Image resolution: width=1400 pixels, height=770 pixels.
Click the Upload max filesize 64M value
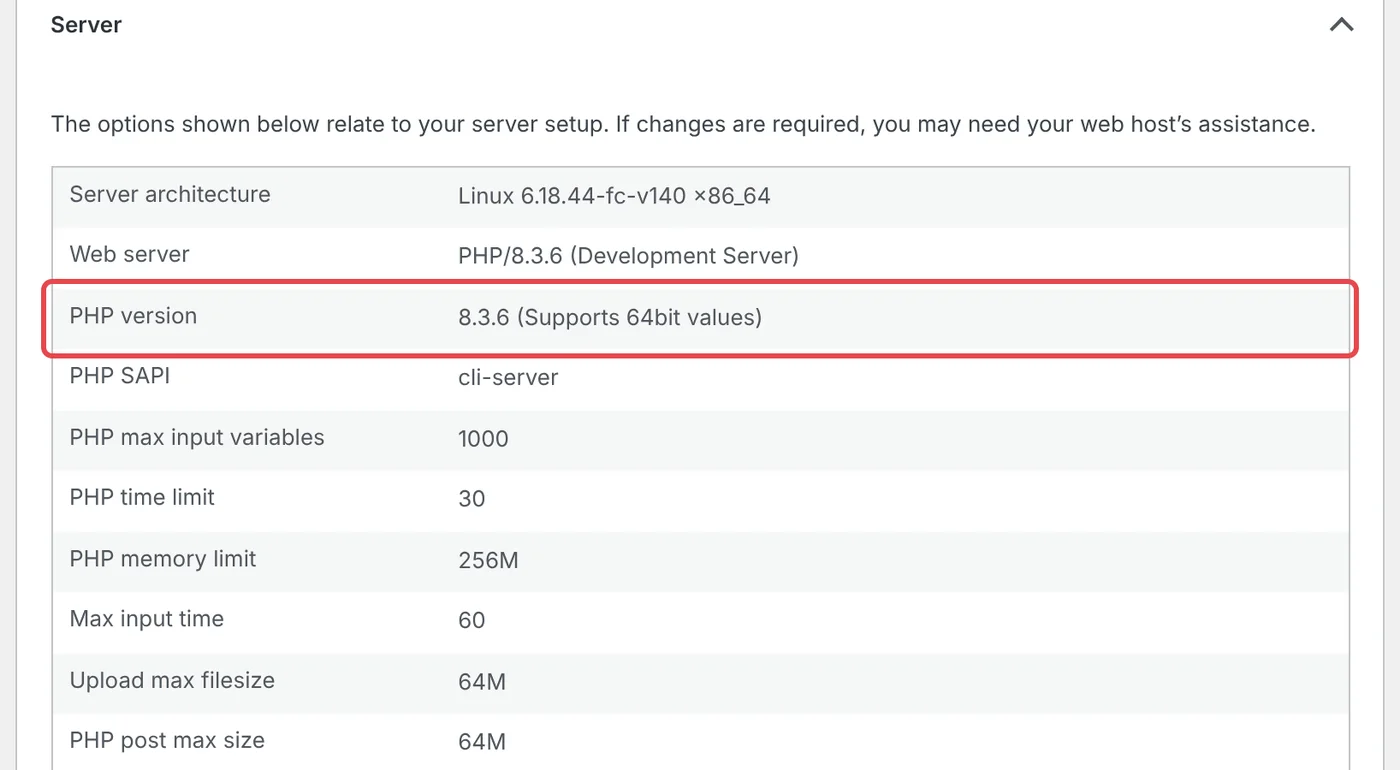pyautogui.click(x=482, y=683)
